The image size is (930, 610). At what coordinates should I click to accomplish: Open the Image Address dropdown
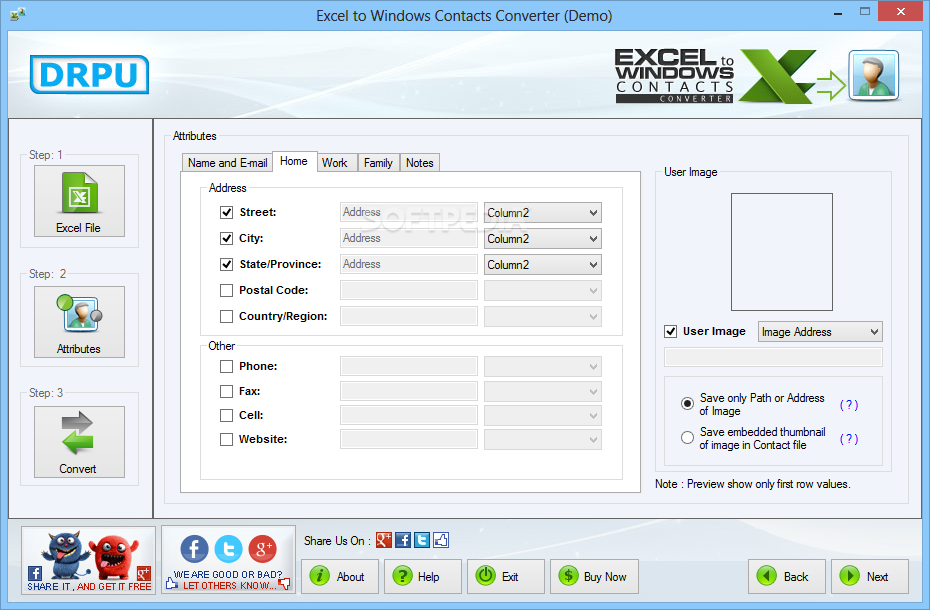[x=820, y=332]
